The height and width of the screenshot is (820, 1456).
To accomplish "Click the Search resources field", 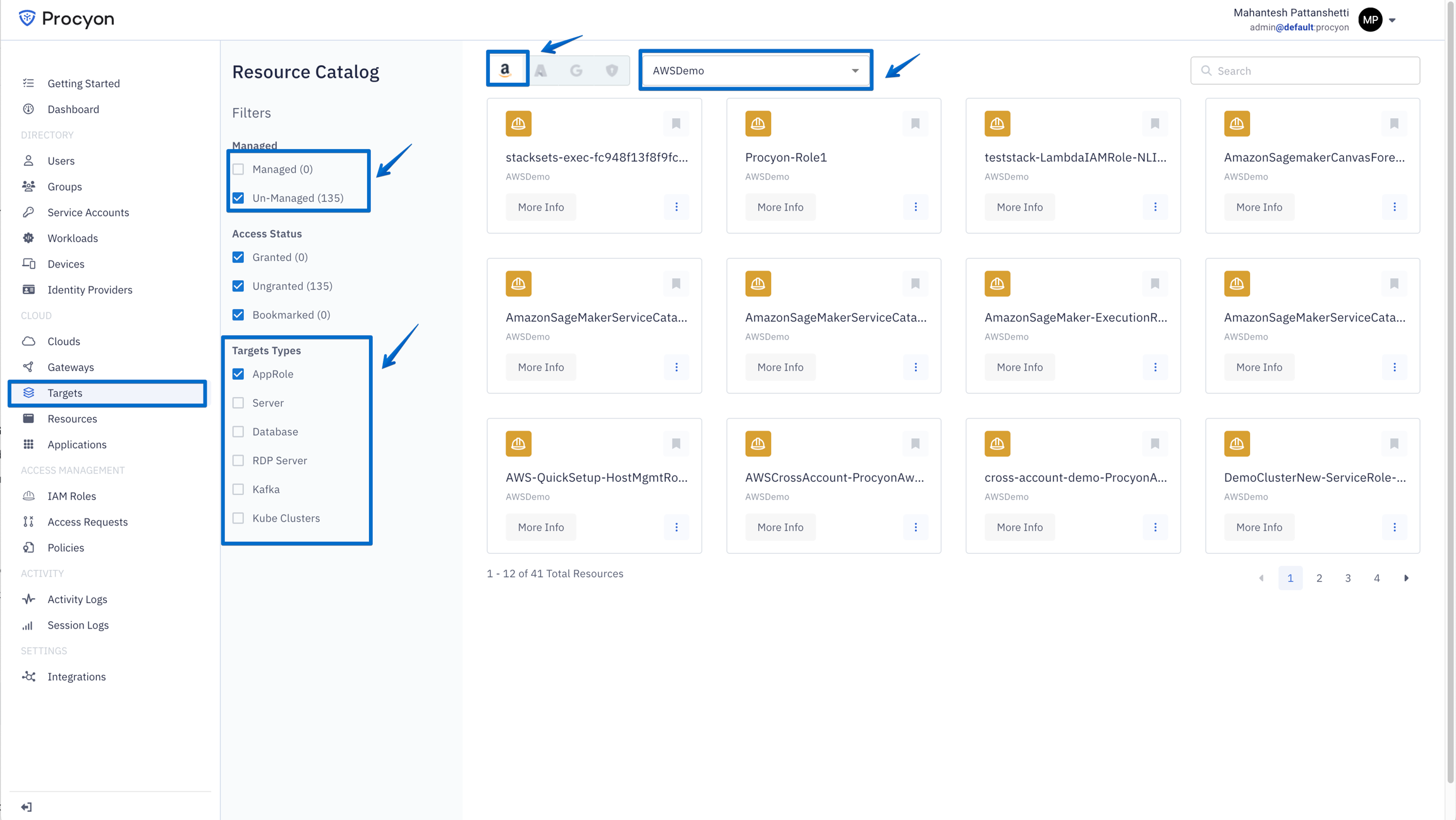I will [1305, 70].
